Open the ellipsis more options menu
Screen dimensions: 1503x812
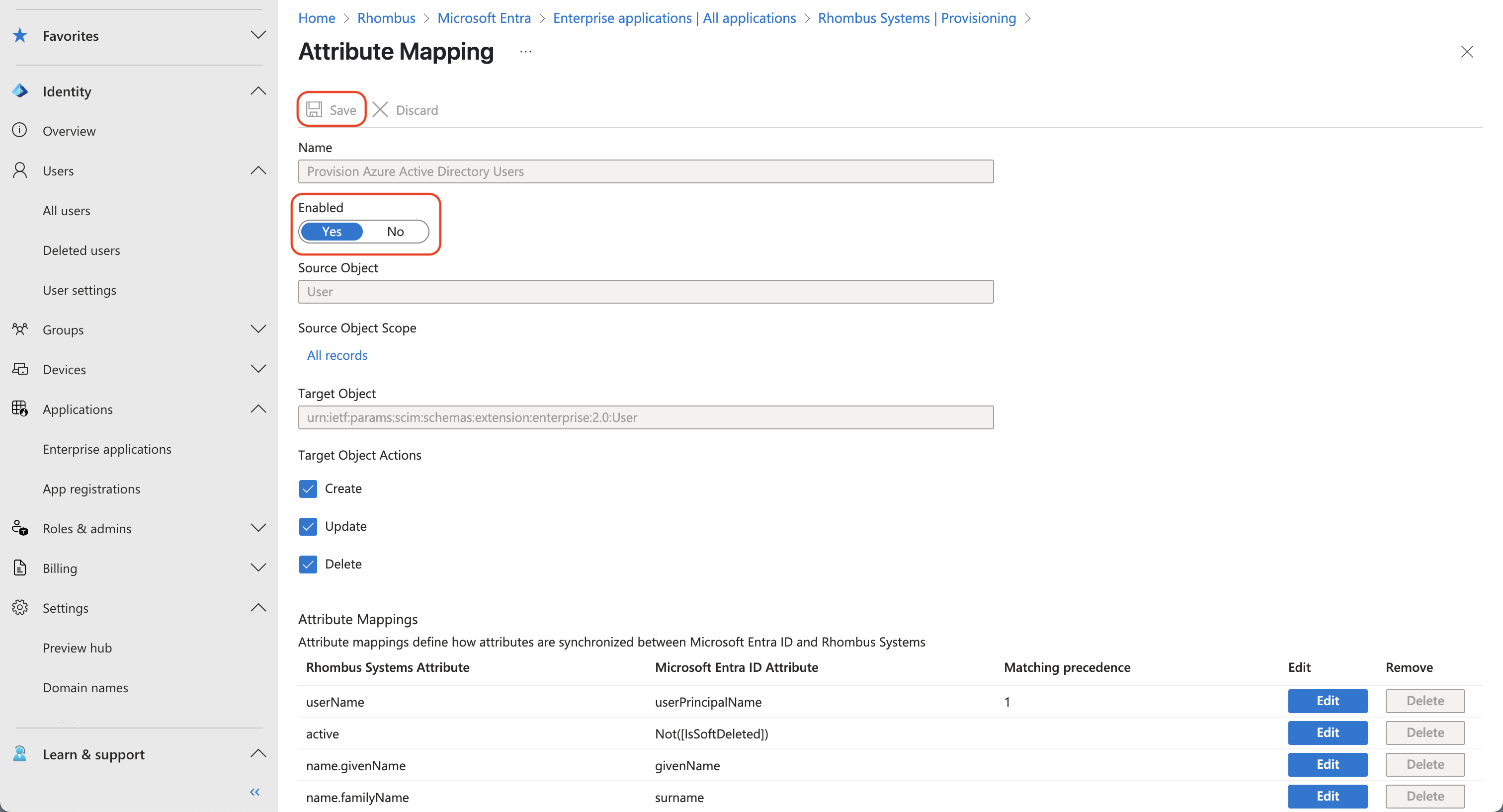coord(526,51)
